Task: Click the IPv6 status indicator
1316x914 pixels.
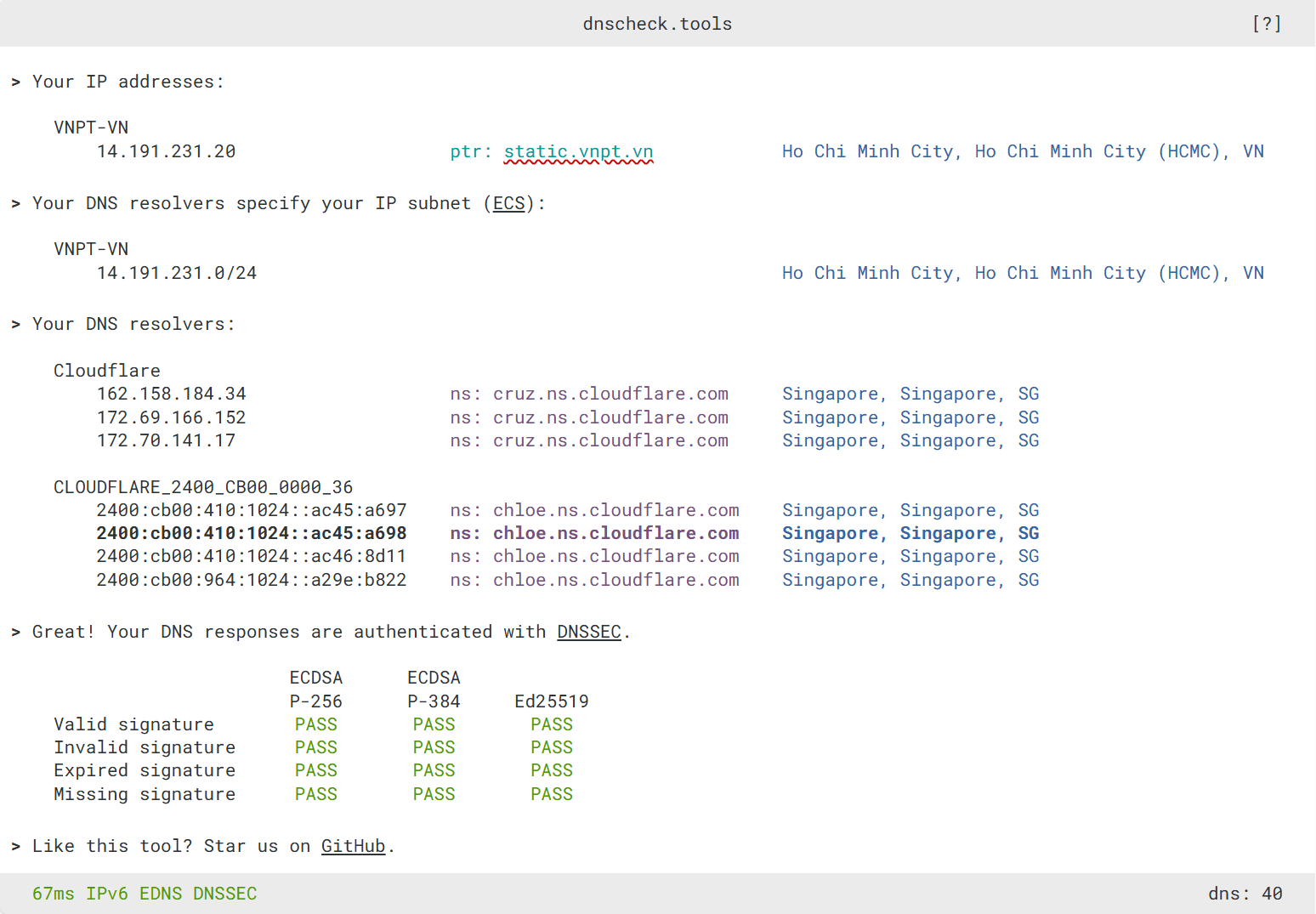Action: point(106,894)
